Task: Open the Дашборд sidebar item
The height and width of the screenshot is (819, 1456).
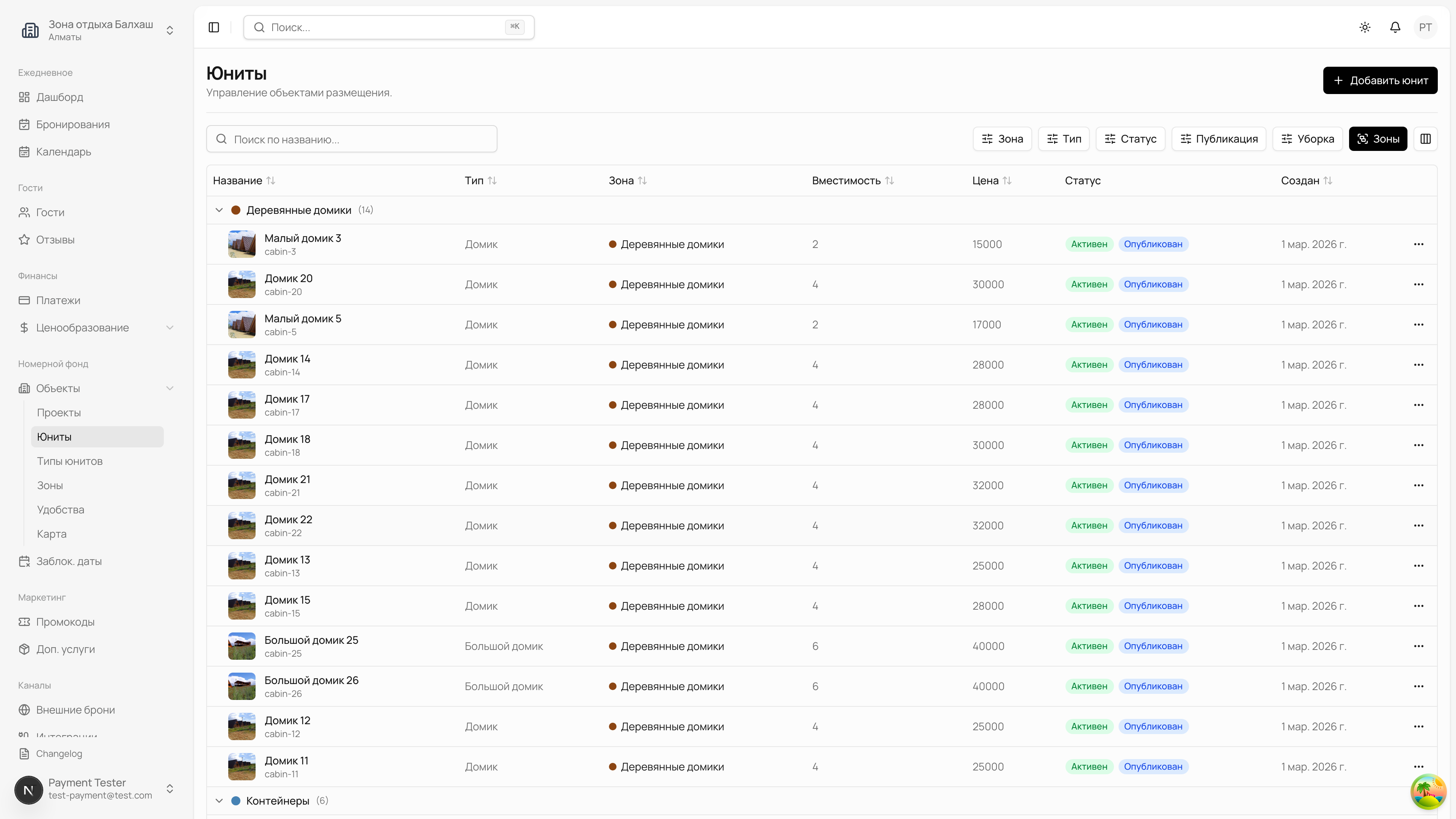Action: point(60,97)
